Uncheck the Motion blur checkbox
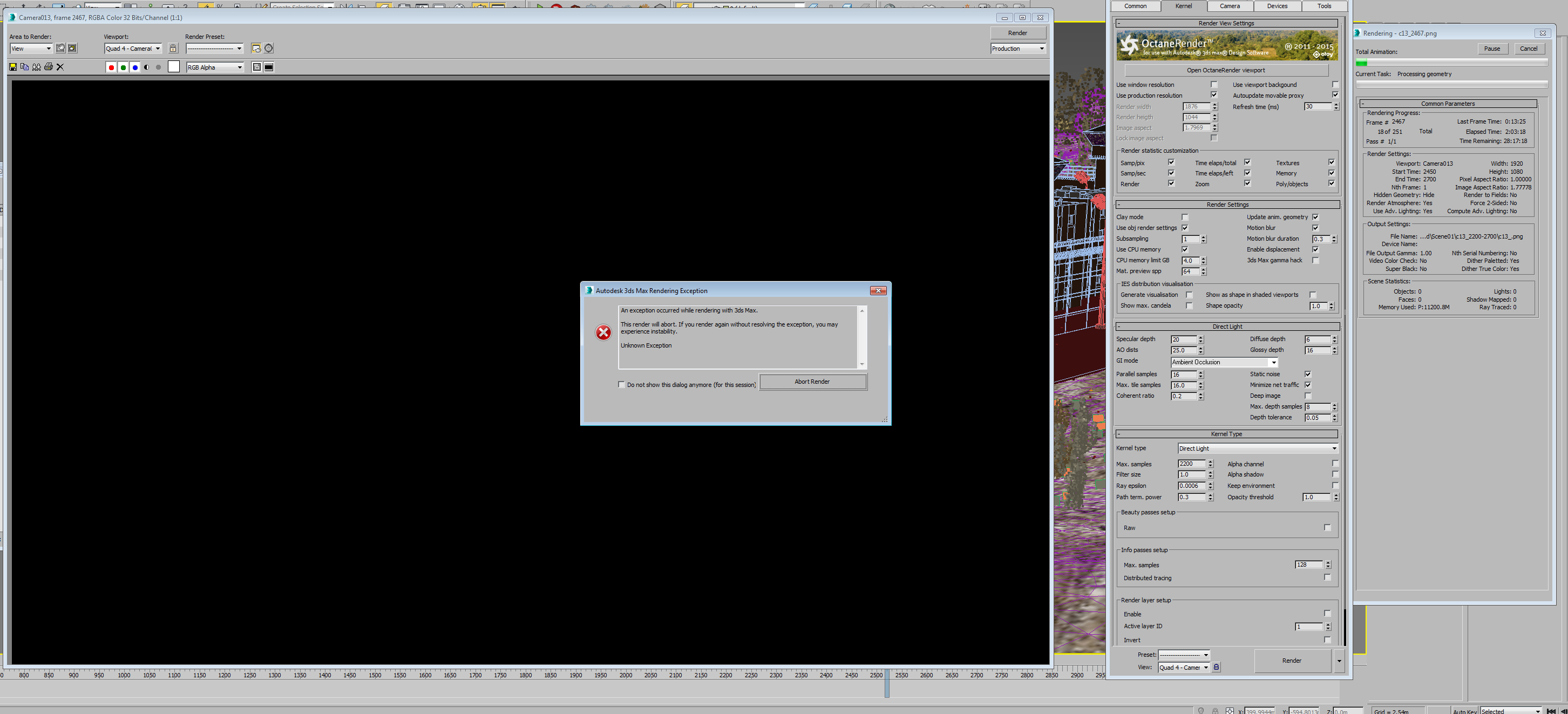The width and height of the screenshot is (1568, 714). pos(1315,228)
